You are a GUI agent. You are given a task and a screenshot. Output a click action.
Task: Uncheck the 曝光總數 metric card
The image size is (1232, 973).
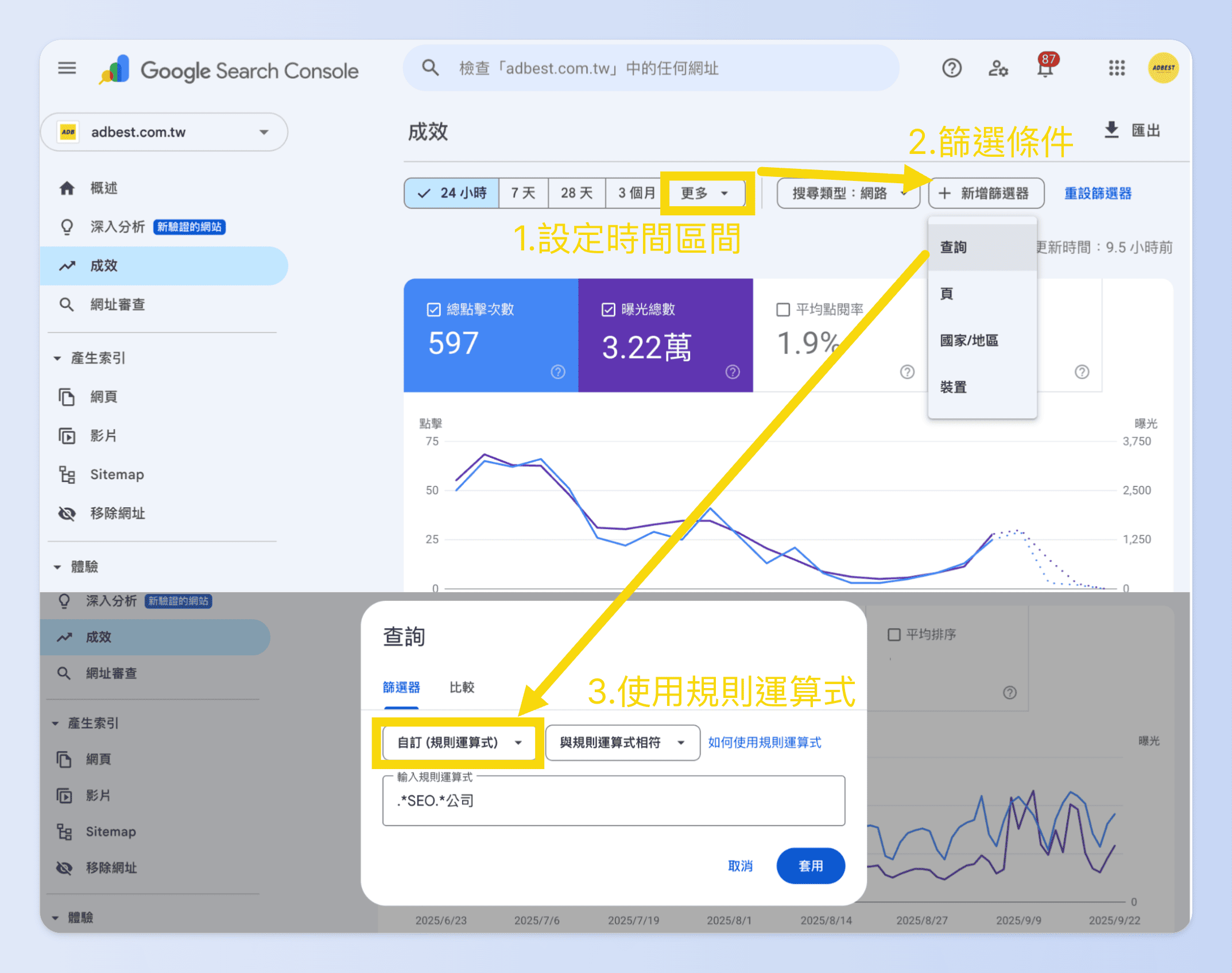pyautogui.click(x=607, y=309)
